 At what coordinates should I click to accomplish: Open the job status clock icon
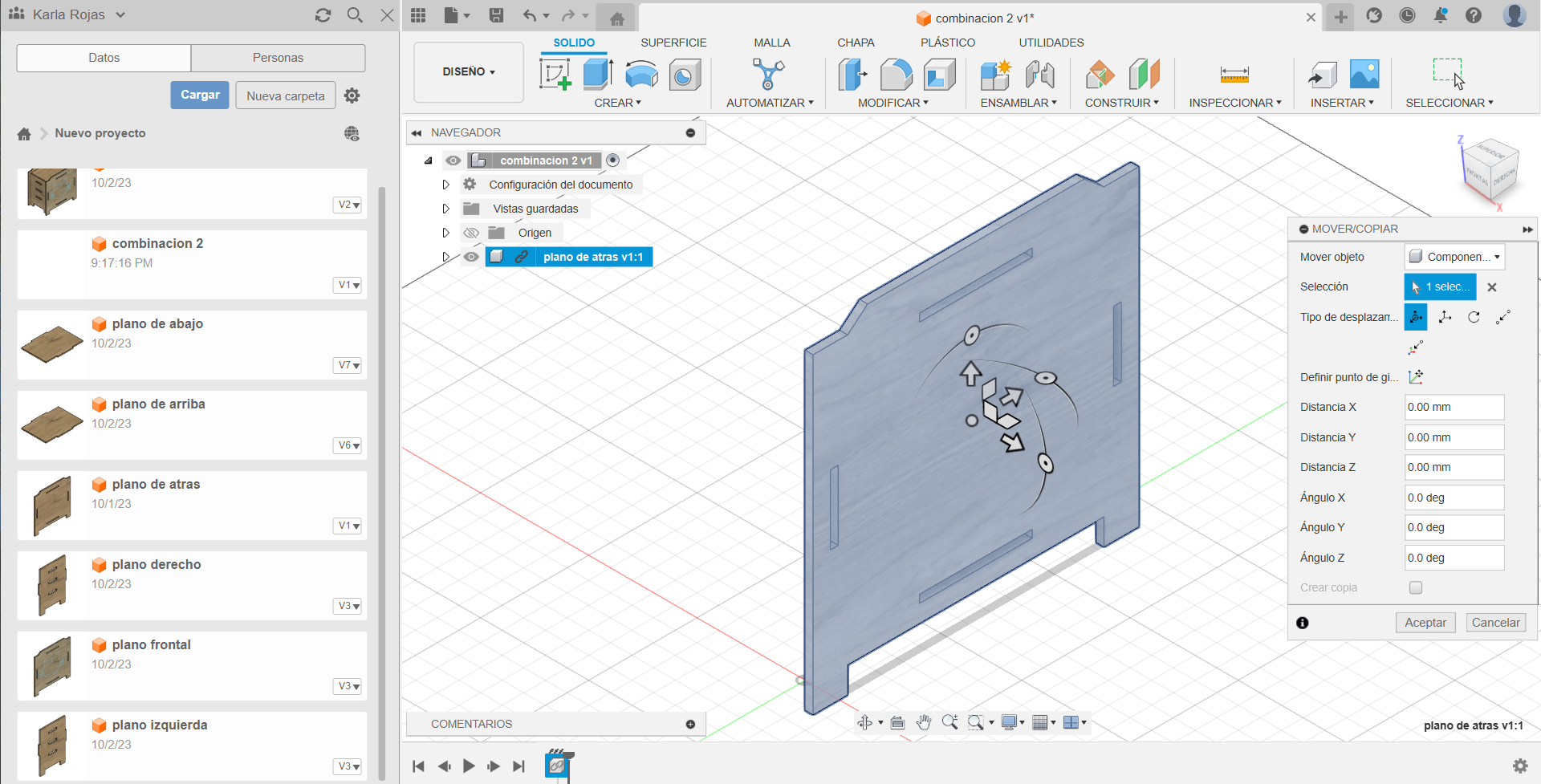point(1407,15)
